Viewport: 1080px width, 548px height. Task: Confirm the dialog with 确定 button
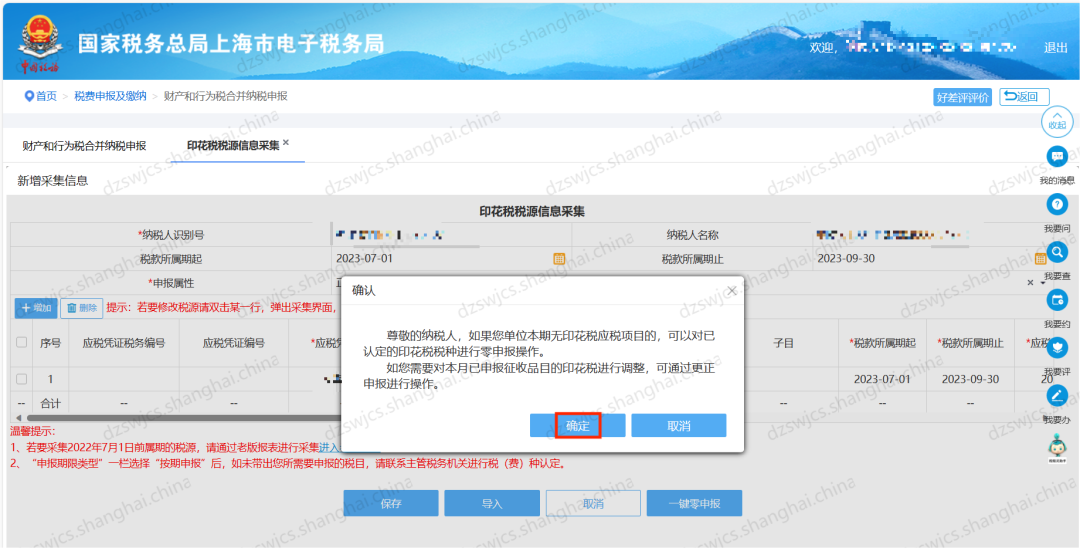click(x=577, y=425)
